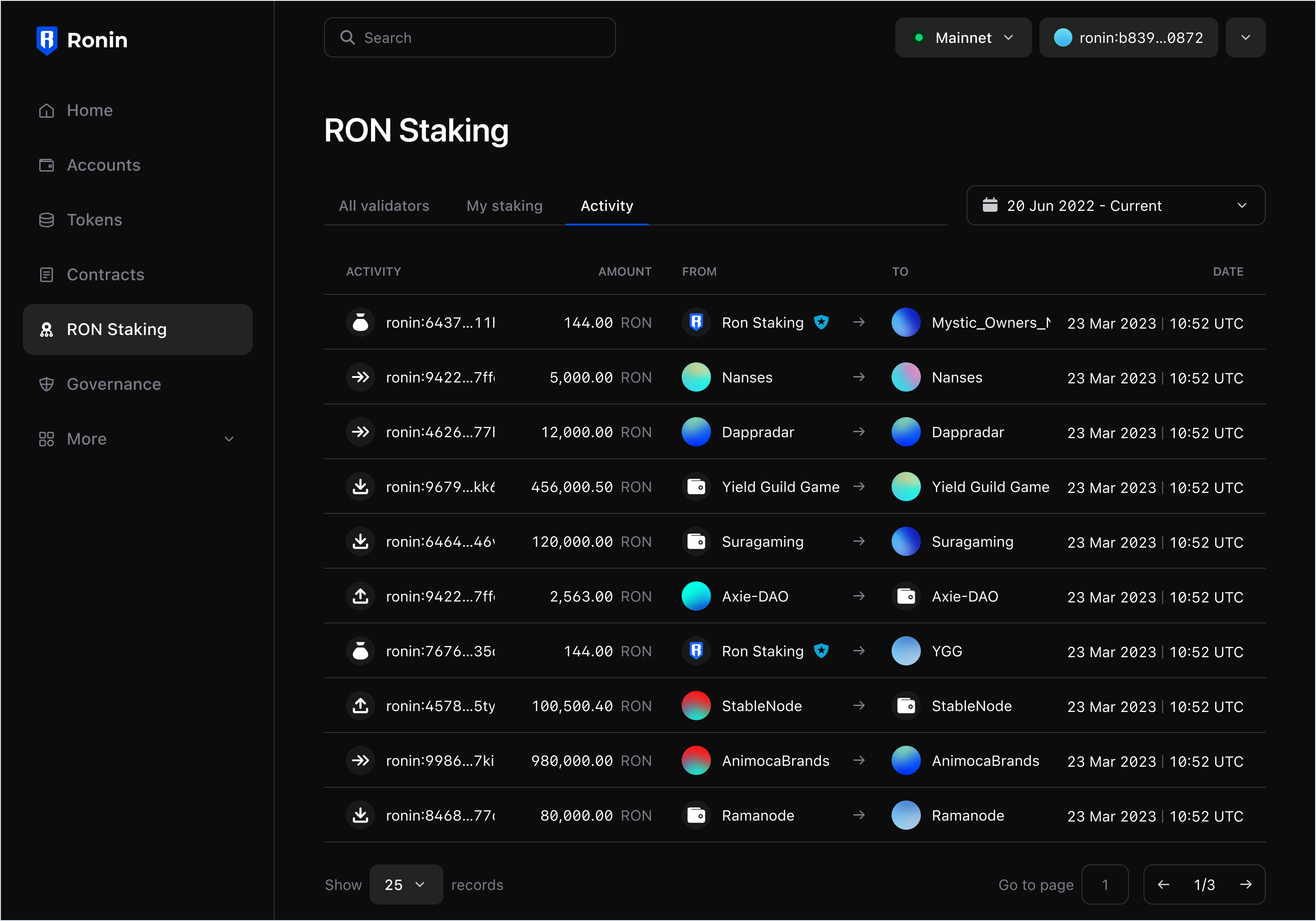Click the magnifier icon in the search box
The width and height of the screenshot is (1316, 921).
pyautogui.click(x=347, y=37)
